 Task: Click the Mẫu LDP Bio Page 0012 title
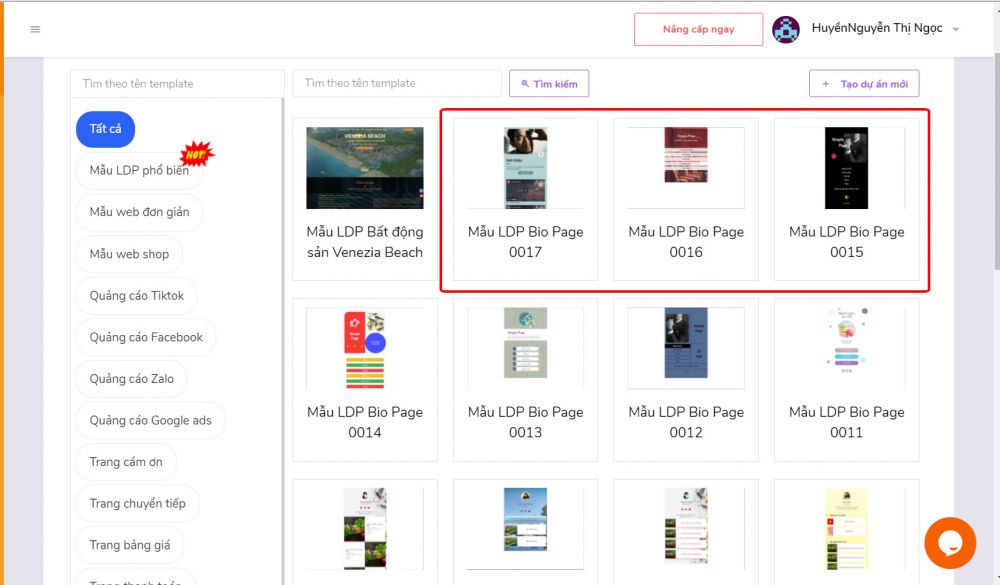686,422
